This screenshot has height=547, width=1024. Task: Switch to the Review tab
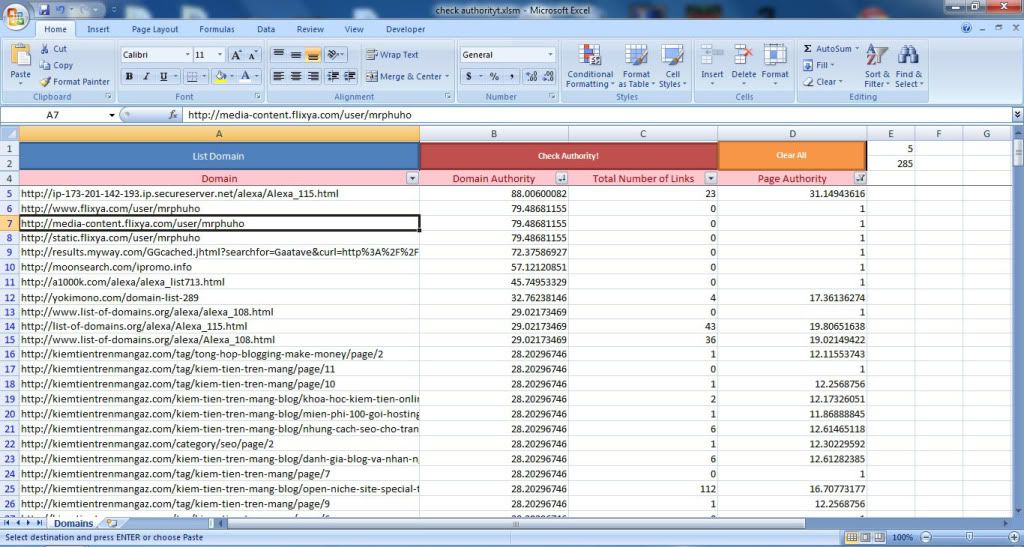(x=310, y=29)
